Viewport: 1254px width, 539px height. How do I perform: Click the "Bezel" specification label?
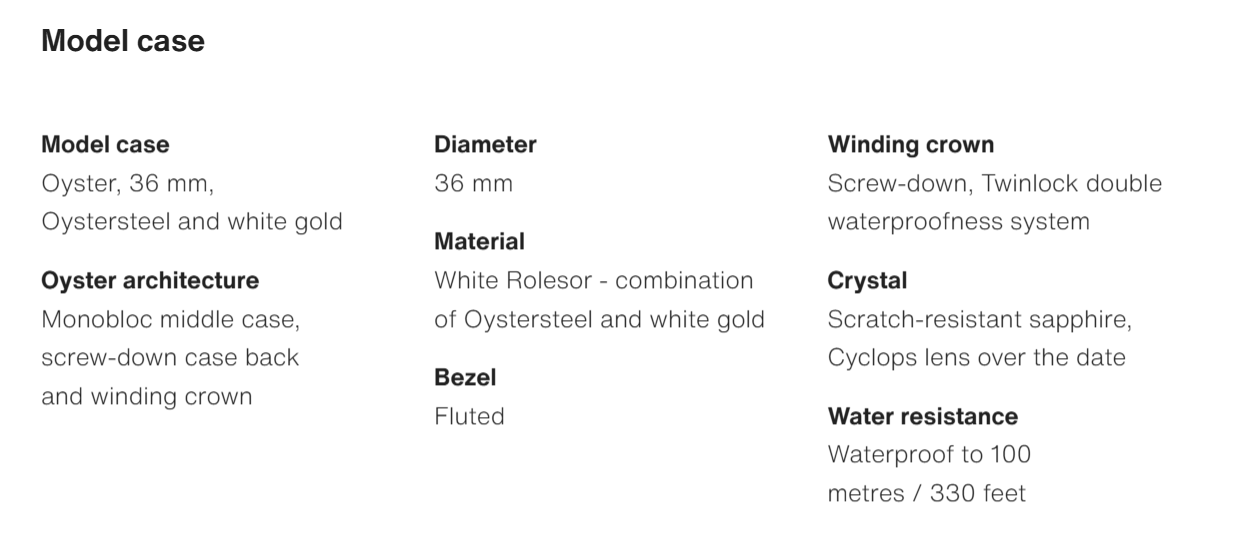tap(465, 377)
